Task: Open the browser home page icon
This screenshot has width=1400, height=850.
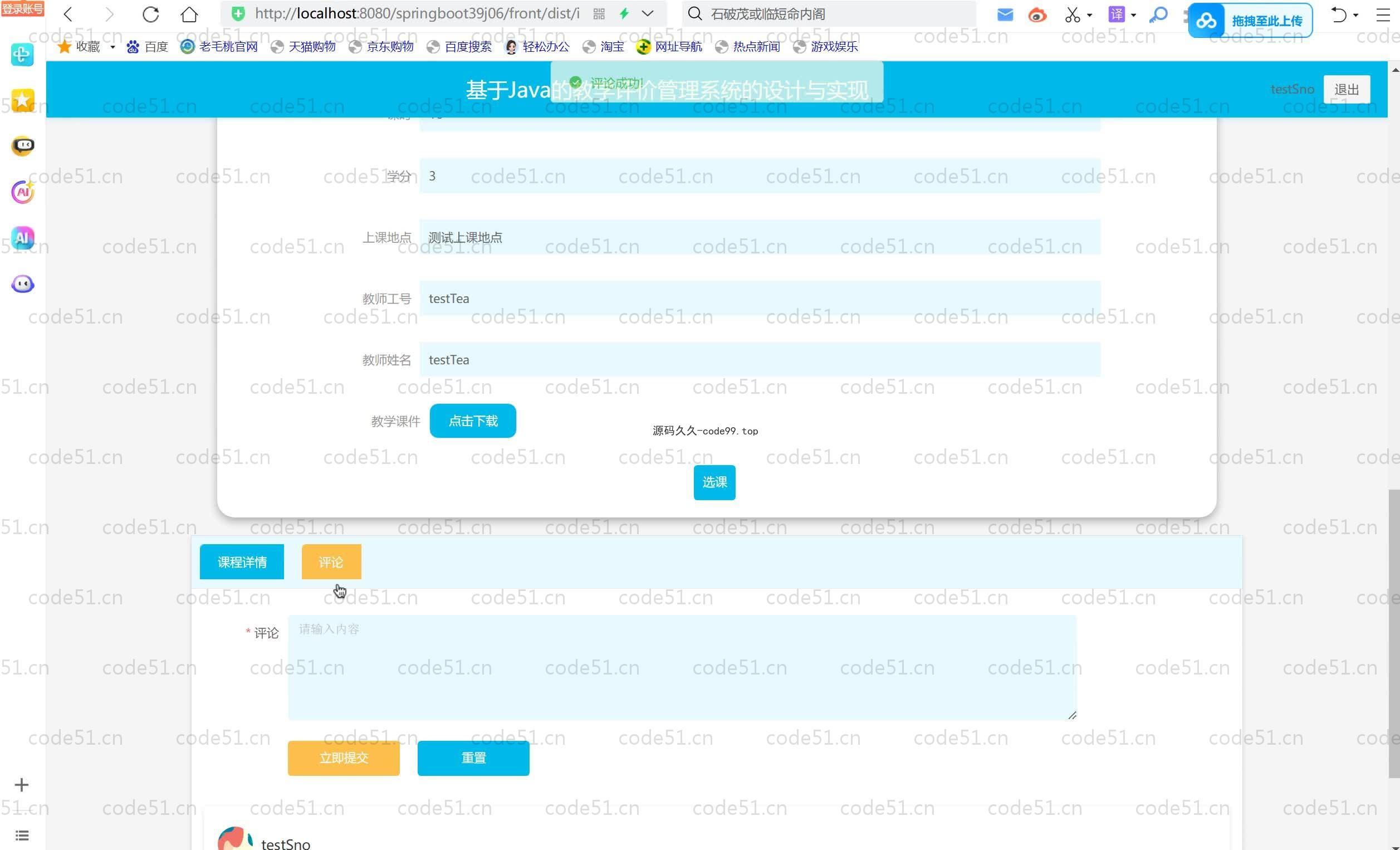Action: pyautogui.click(x=189, y=14)
